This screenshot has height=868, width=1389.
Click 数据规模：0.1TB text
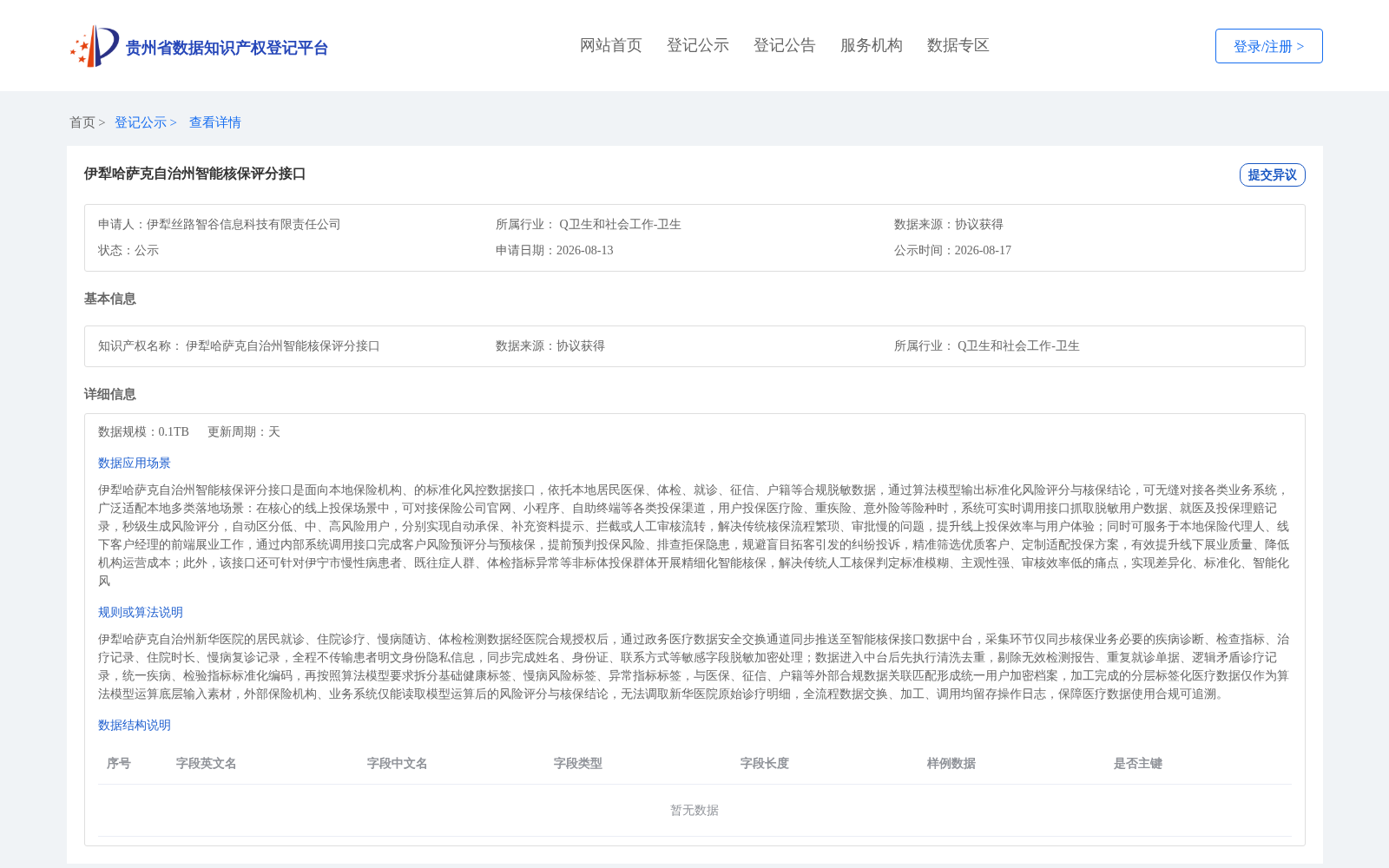click(143, 431)
